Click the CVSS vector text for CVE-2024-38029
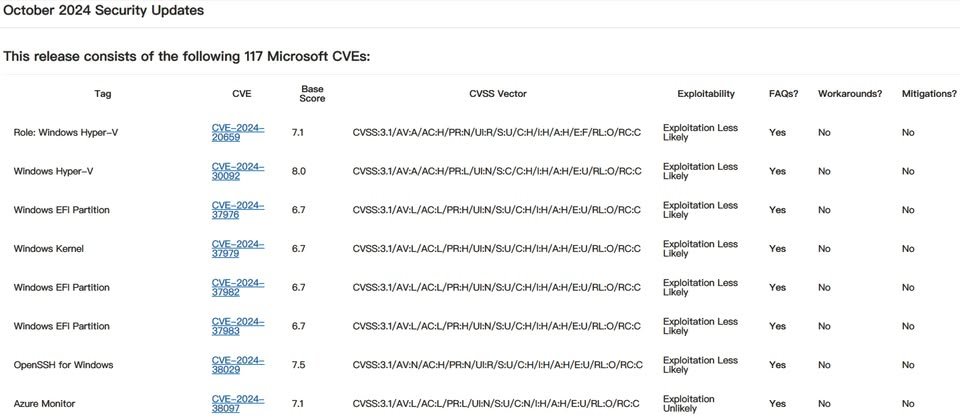960x420 pixels. [498, 365]
